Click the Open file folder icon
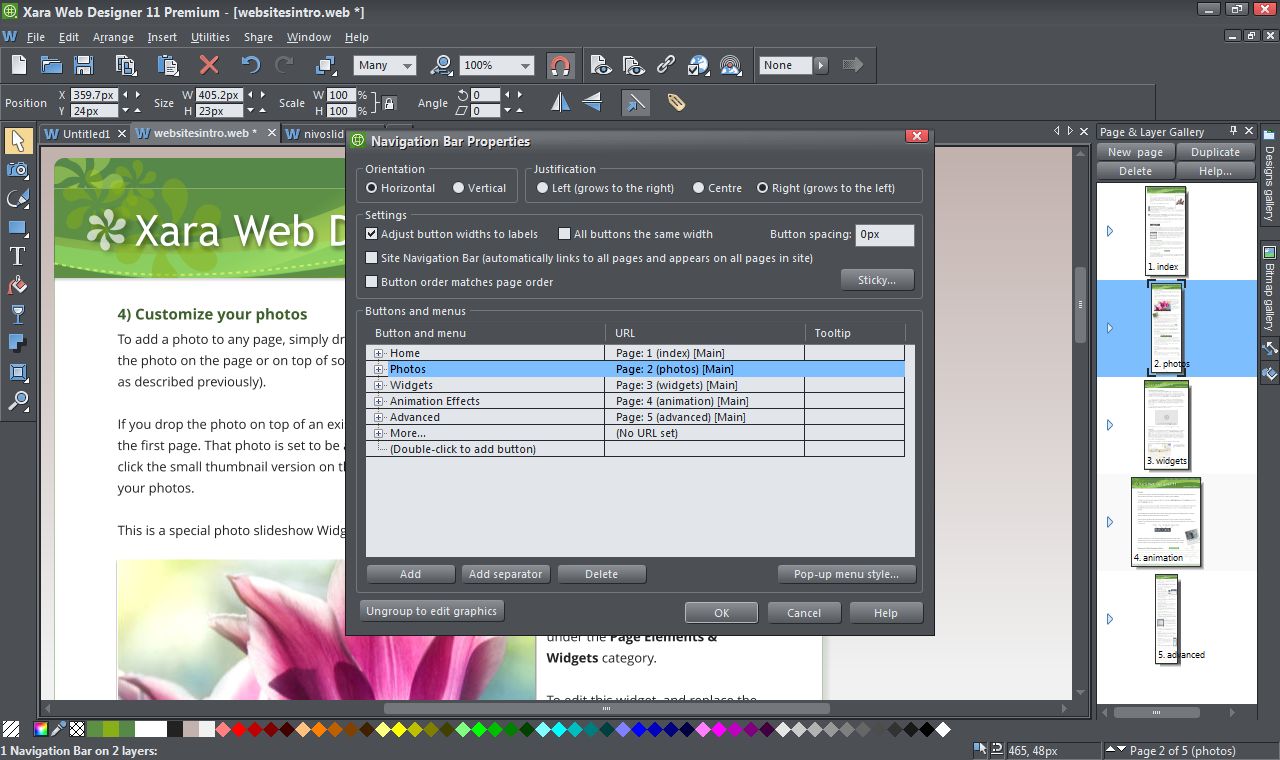This screenshot has height=760, width=1280. [51, 65]
